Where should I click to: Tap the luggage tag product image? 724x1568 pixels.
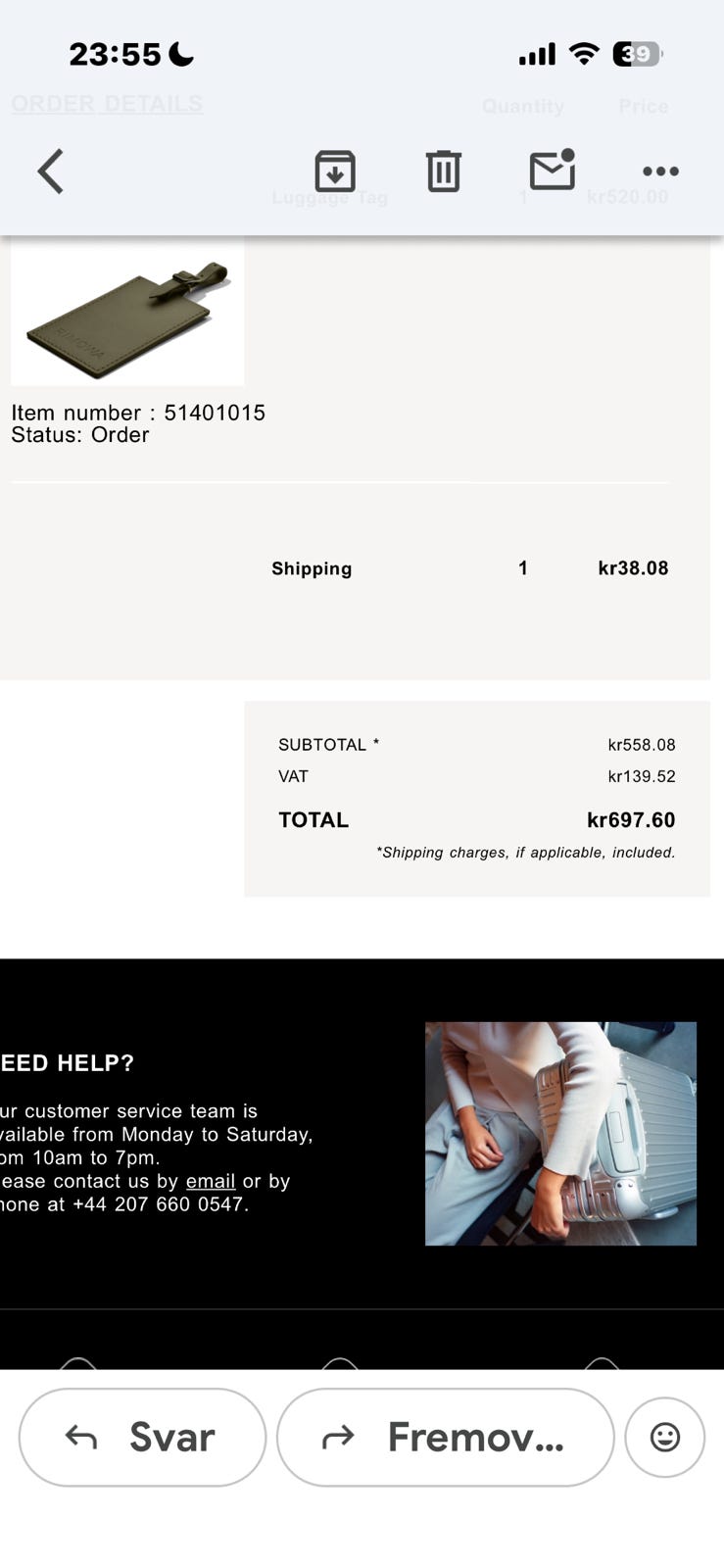tap(127, 312)
